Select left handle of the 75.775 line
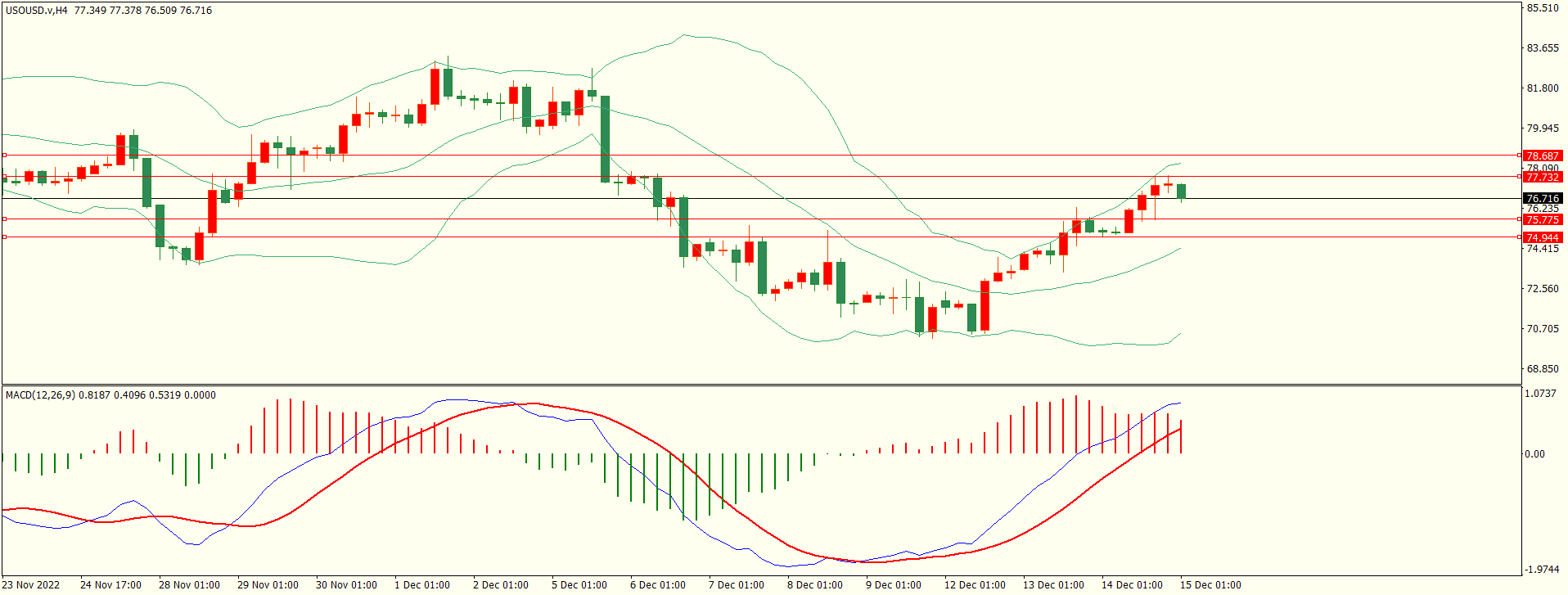The width and height of the screenshot is (1568, 595). coord(4,219)
